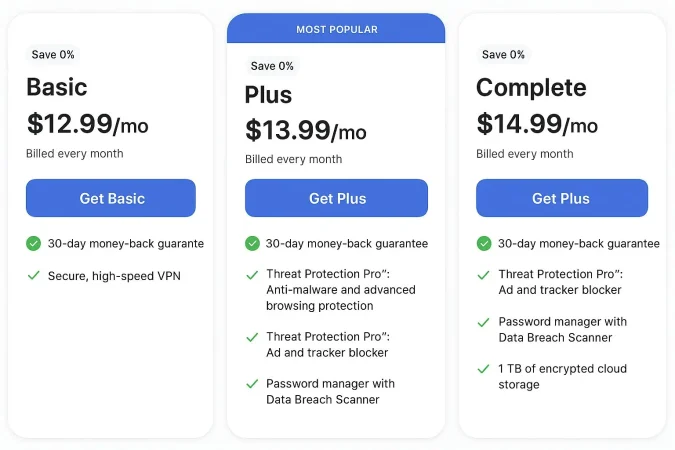Click checkmark beside 1 TB encrypted cloud storage
Image resolution: width=675 pixels, height=450 pixels.
[484, 369]
